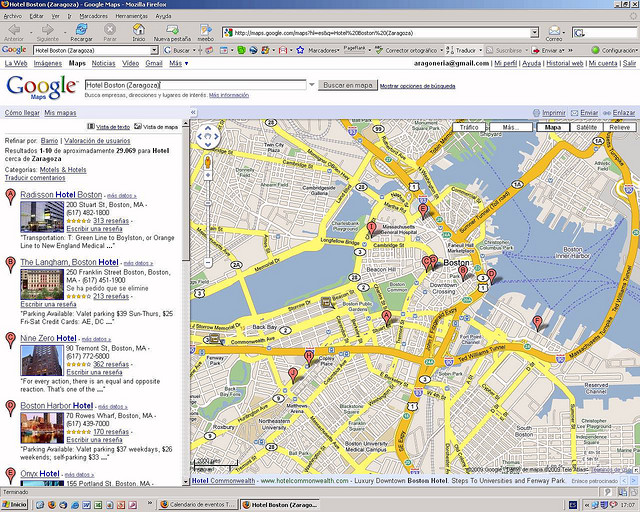Click map marker A near Stuart St
The image size is (640, 512).
(x=386, y=318)
